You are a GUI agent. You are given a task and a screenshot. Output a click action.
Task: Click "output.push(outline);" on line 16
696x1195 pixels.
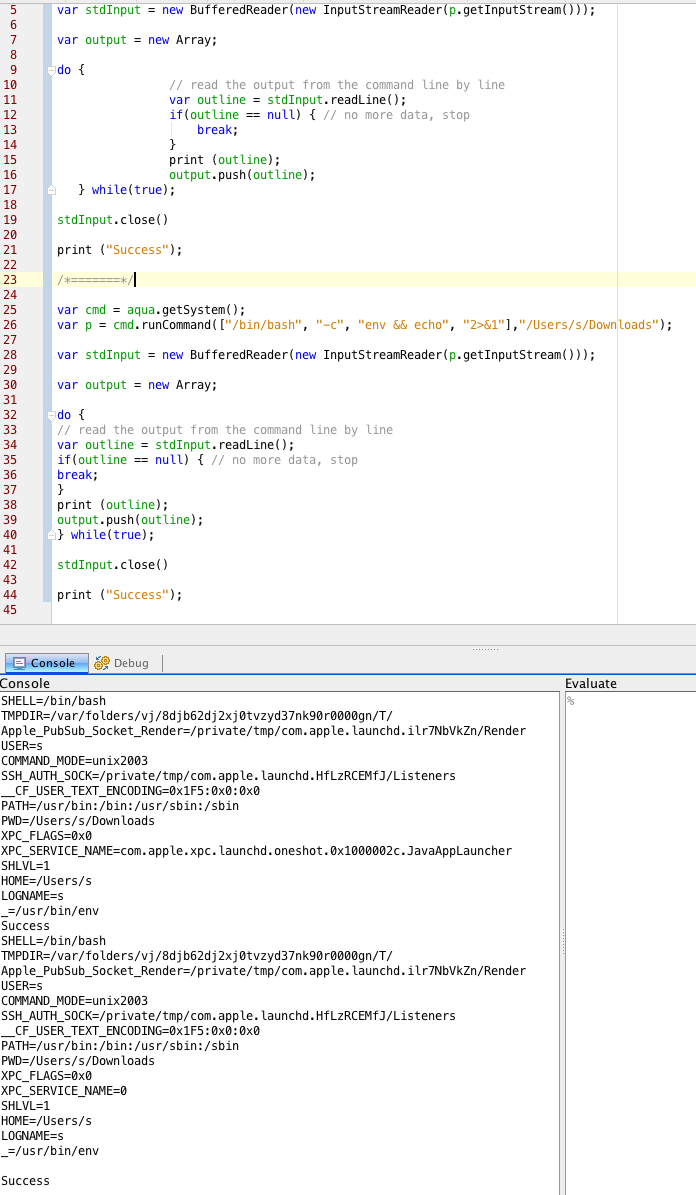(242, 175)
